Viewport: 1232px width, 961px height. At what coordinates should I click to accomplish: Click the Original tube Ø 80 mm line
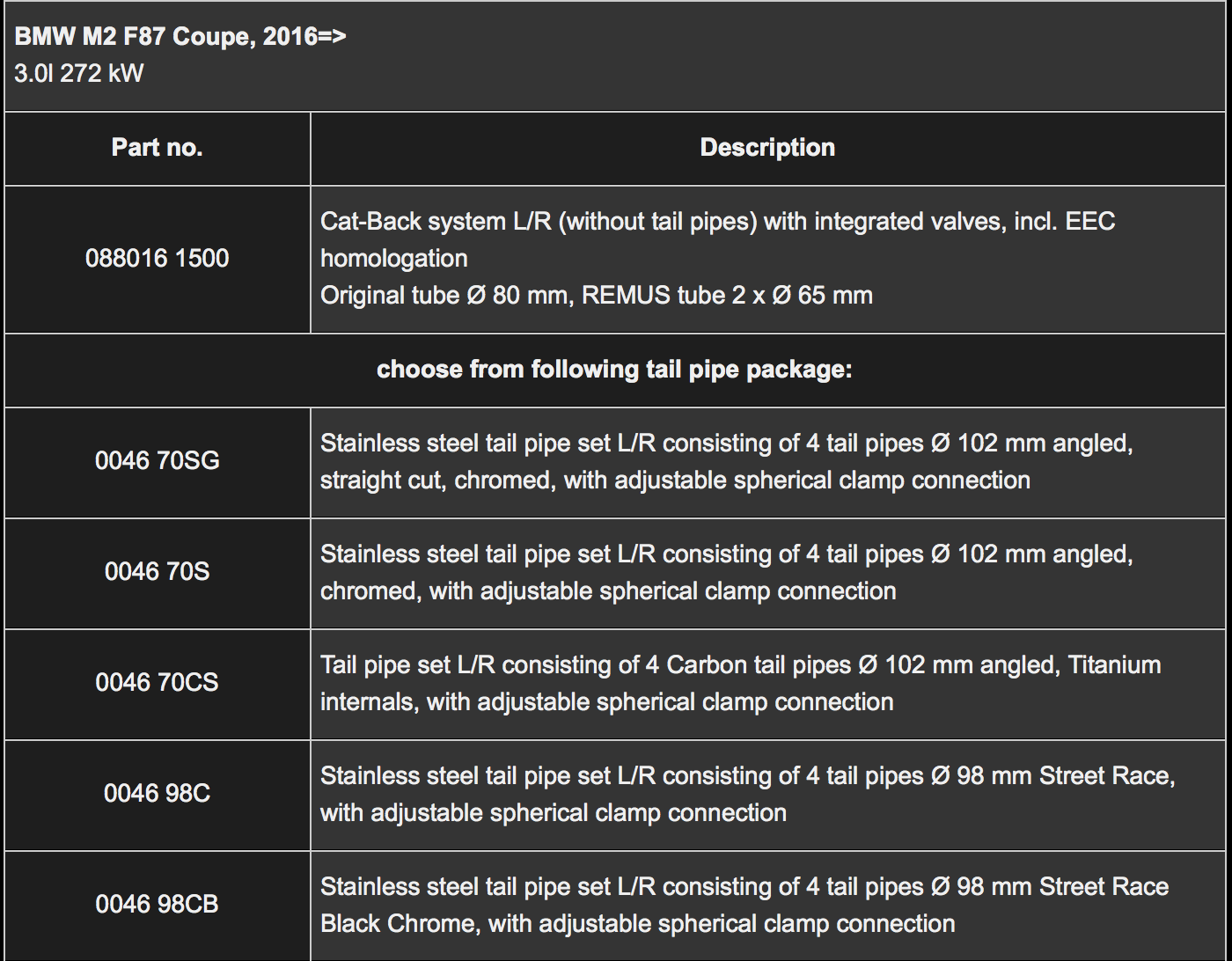tap(596, 295)
